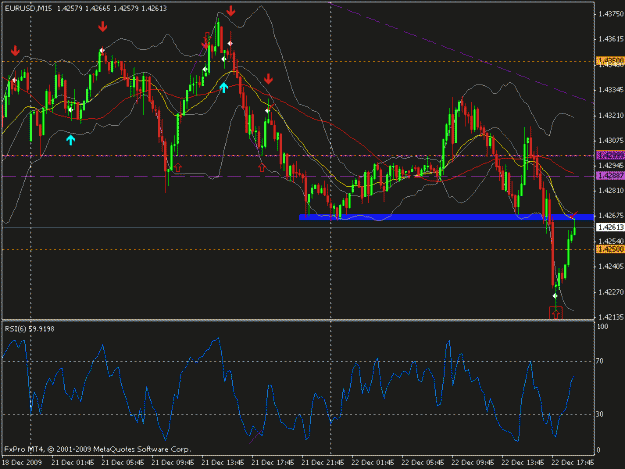This screenshot has height=469, width=625.
Task: Click the RSI scale value 30
Action: pyautogui.click(x=600, y=414)
